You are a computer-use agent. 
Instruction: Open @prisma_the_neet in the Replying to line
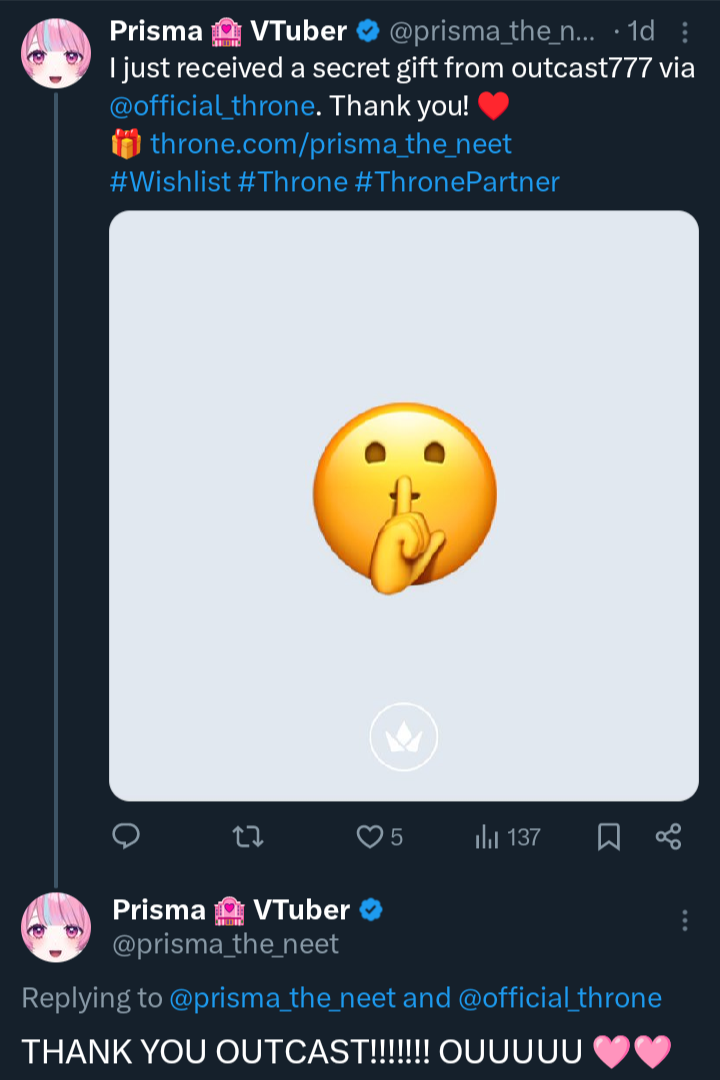282,998
